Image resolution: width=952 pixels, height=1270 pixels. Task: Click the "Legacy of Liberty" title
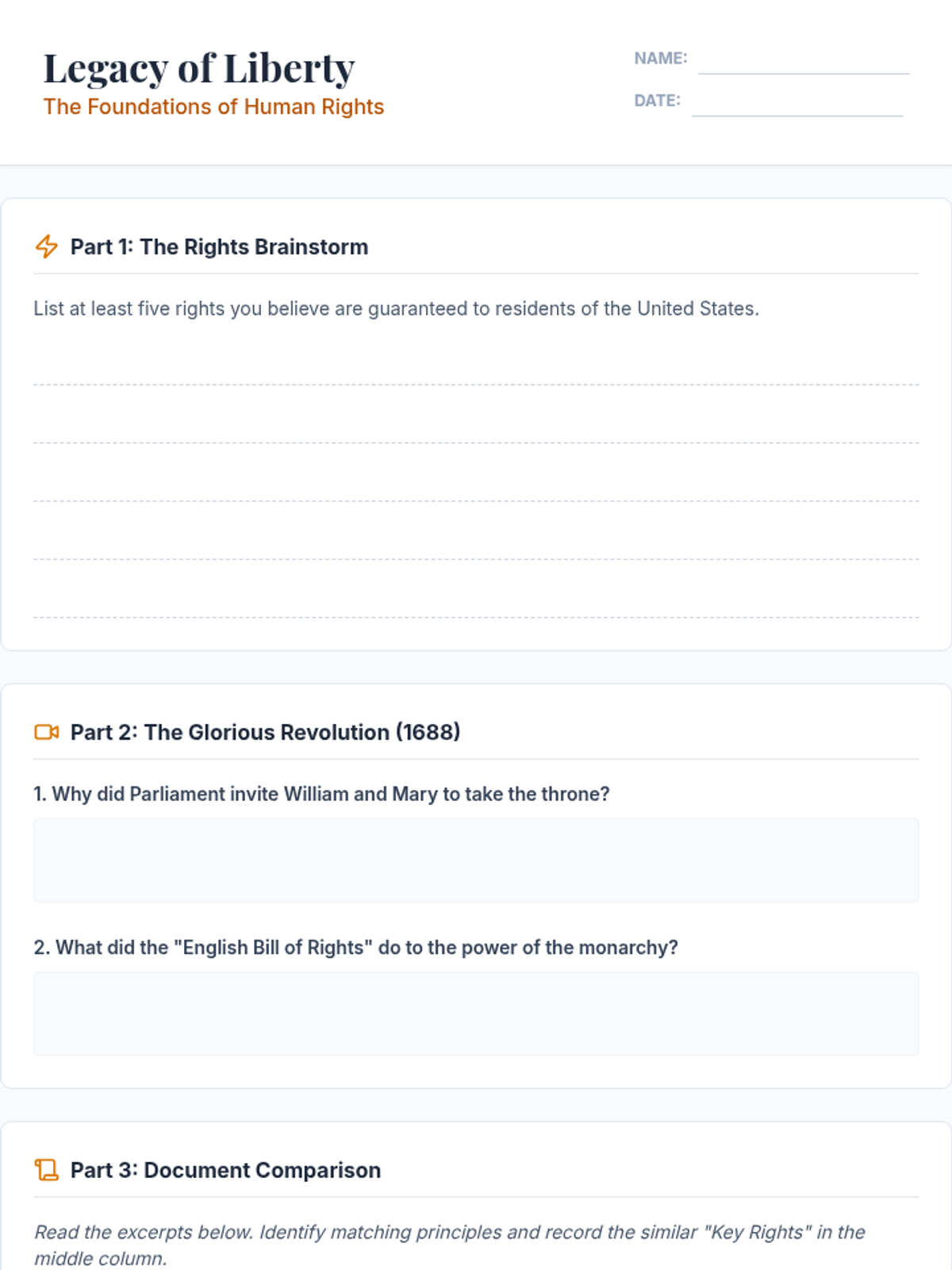(199, 68)
